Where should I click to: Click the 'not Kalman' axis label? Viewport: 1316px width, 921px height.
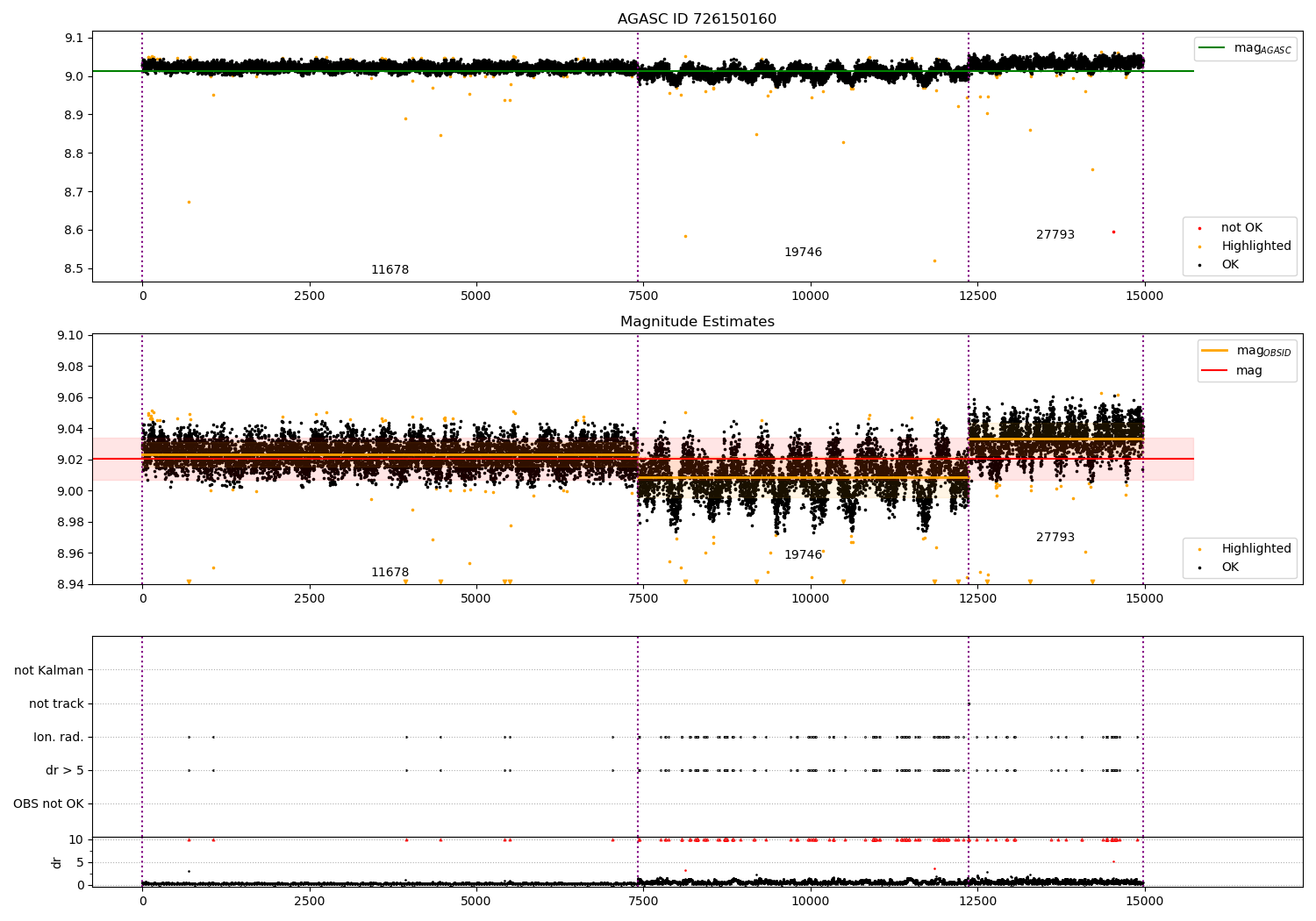point(49,670)
